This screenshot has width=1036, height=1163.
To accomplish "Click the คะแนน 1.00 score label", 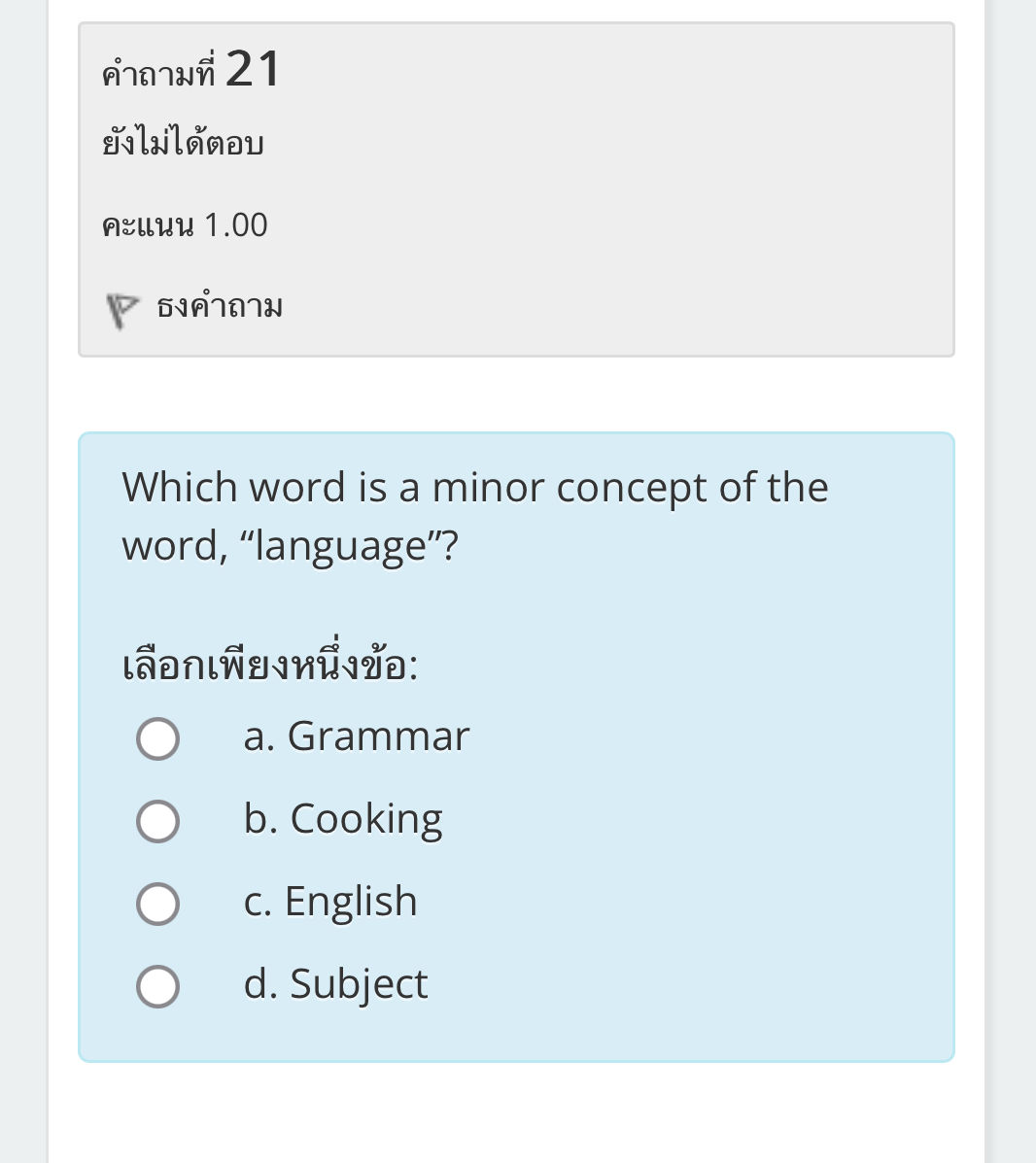I will 185,224.
